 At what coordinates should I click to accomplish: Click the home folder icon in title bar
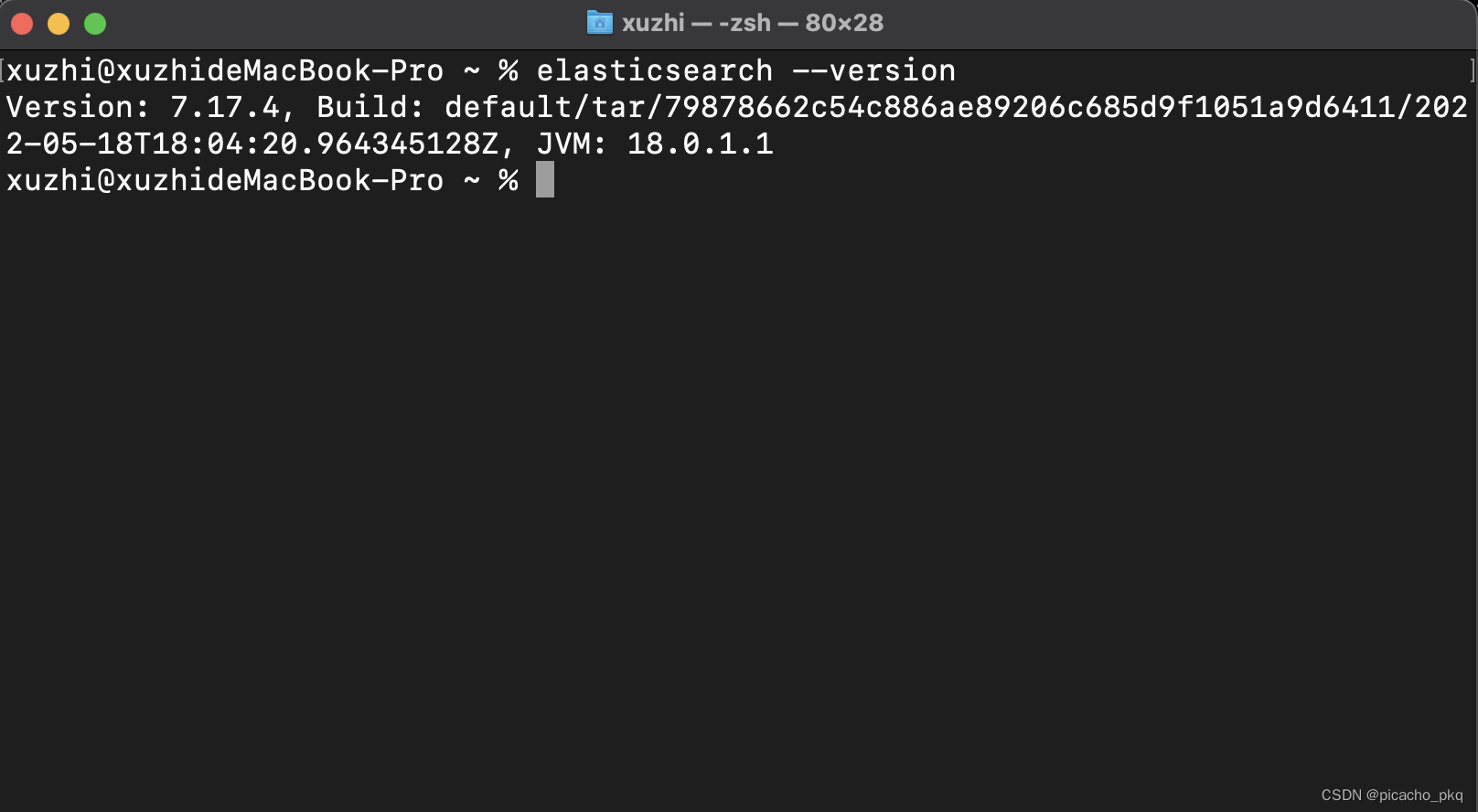pyautogui.click(x=599, y=23)
